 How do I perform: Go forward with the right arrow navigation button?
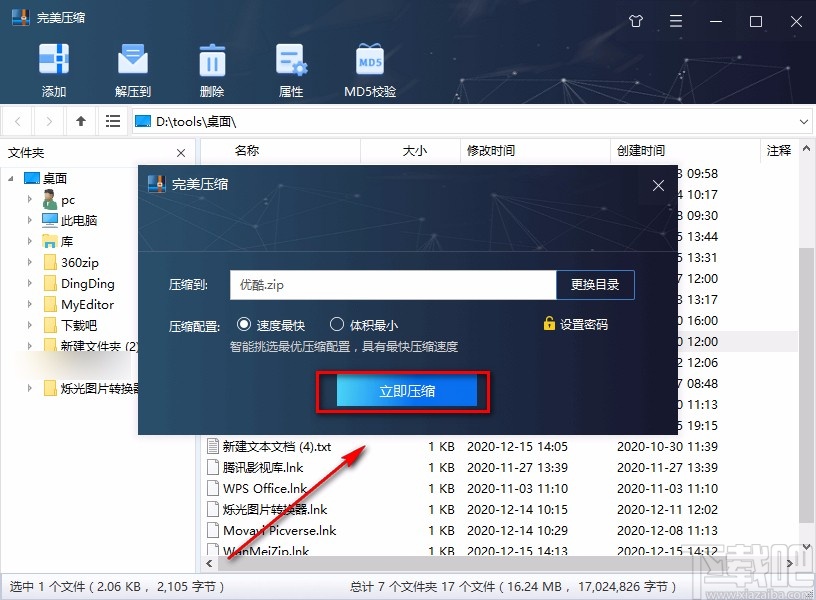[49, 121]
